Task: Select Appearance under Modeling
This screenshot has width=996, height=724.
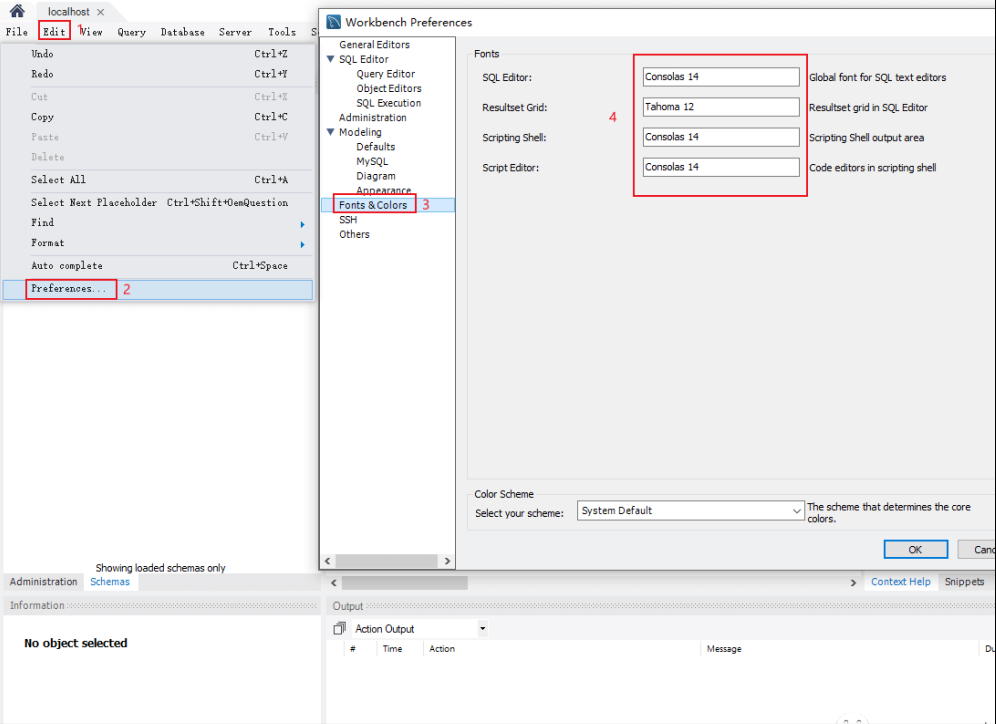Action: pos(383,191)
